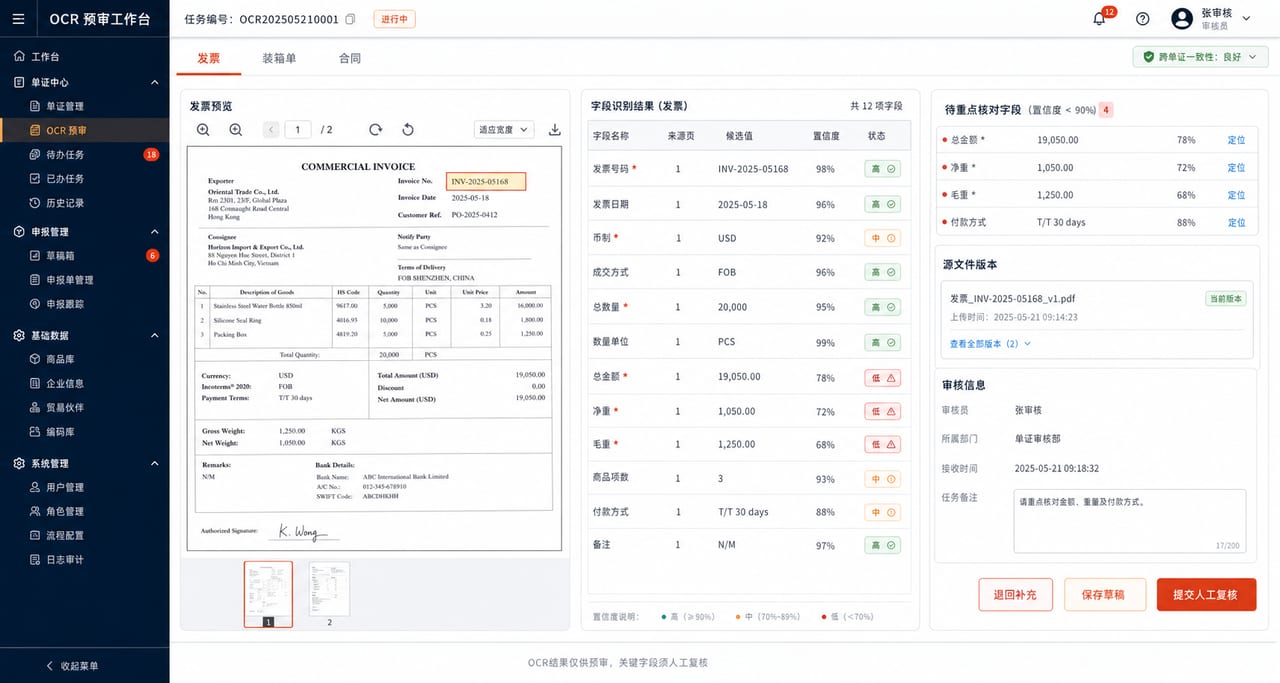The height and width of the screenshot is (683, 1280).
Task: Click the 申报单管理 sidebar icon
Action: tap(36, 280)
